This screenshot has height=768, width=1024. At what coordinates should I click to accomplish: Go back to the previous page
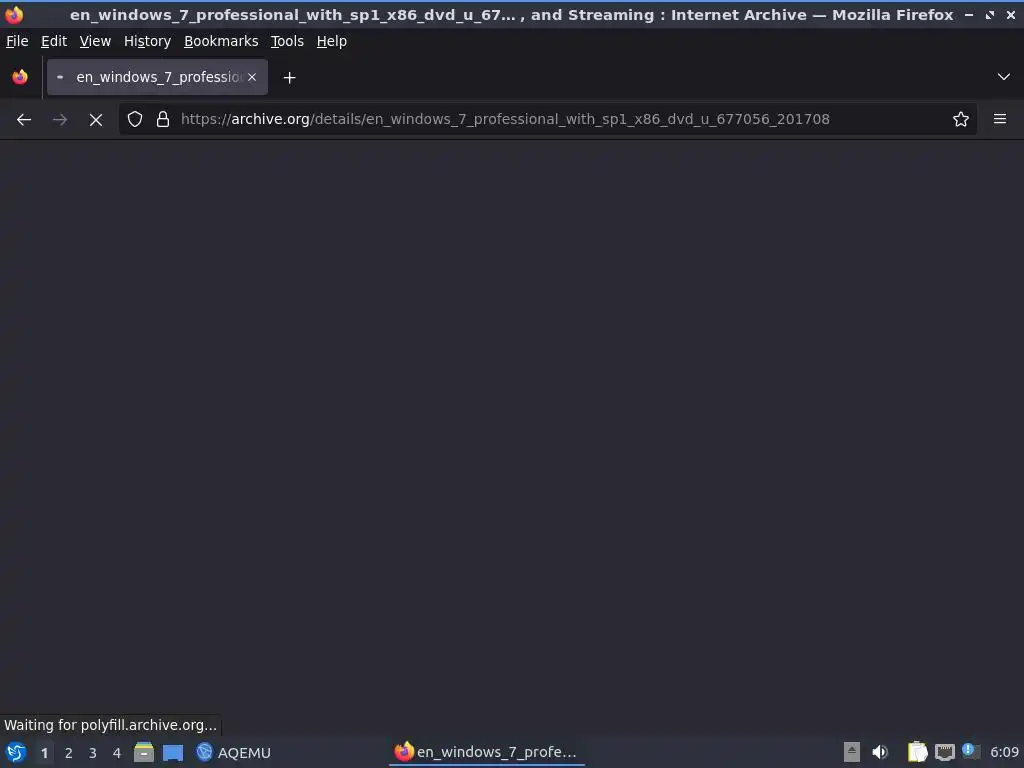pos(24,120)
